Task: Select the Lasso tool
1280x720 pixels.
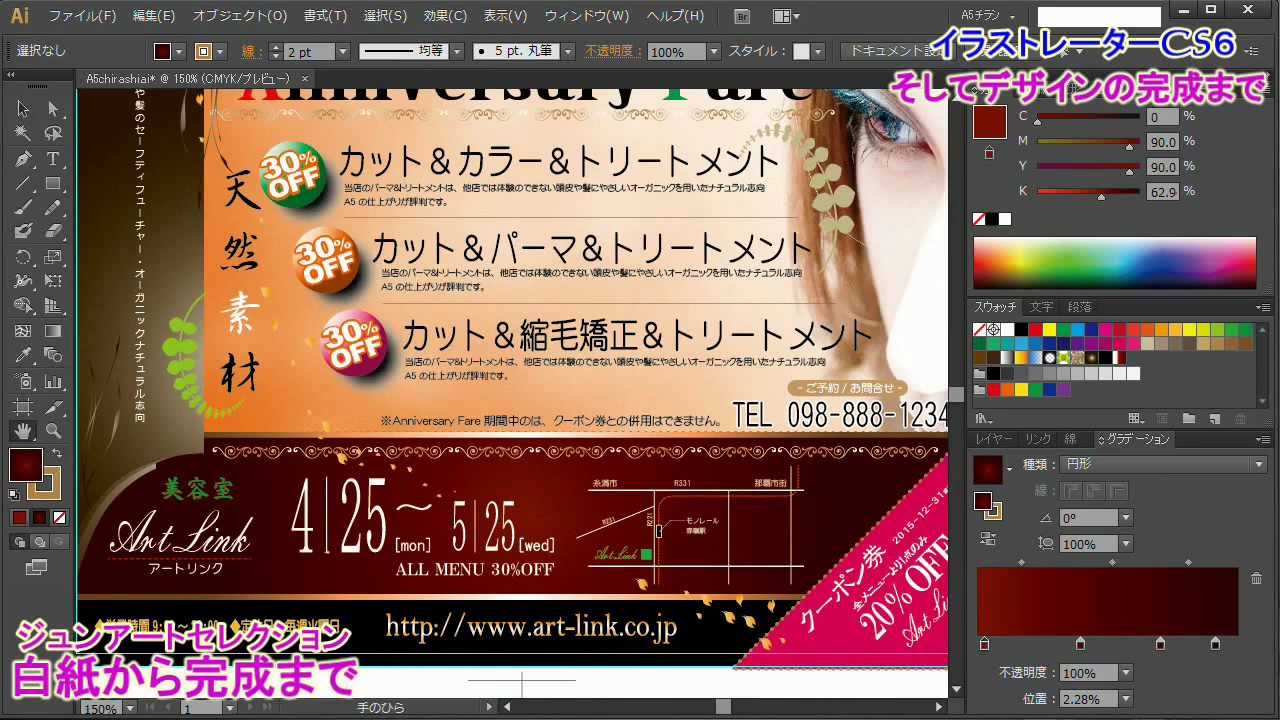Action: (53, 133)
